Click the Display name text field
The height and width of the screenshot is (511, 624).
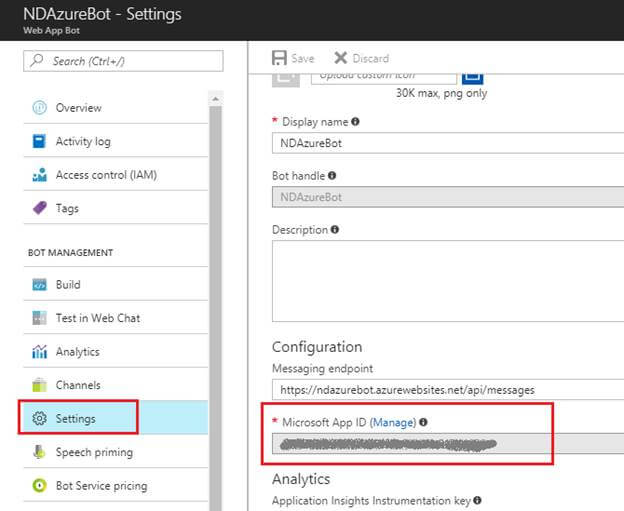448,143
